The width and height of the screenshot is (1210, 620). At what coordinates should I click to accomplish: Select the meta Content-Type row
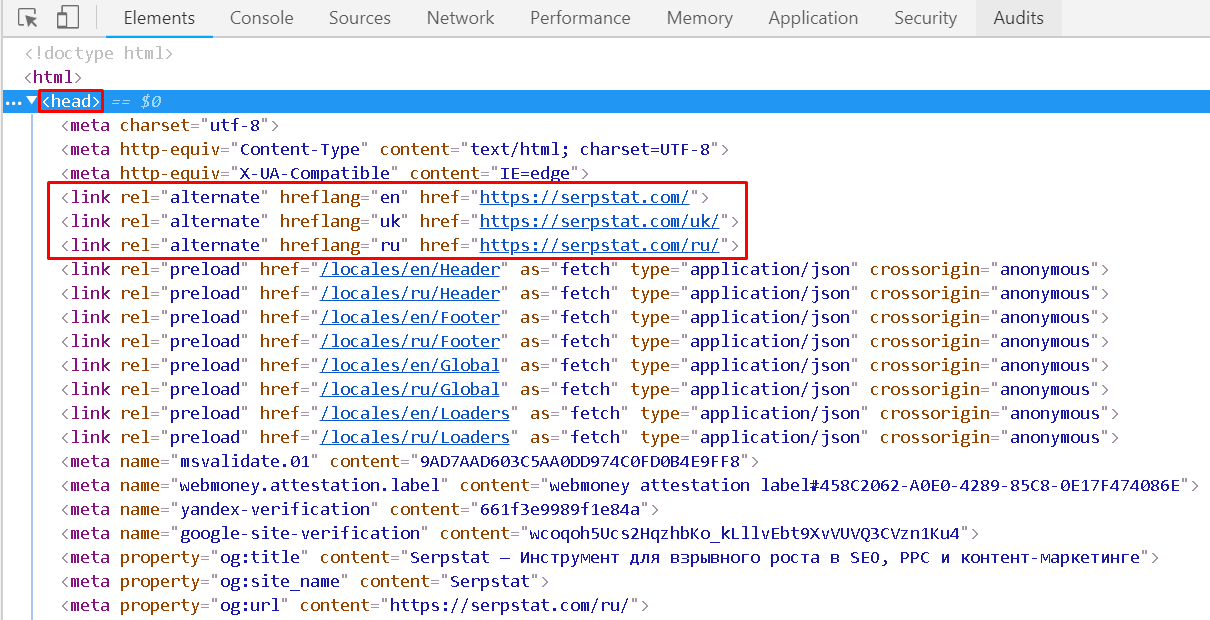394,149
